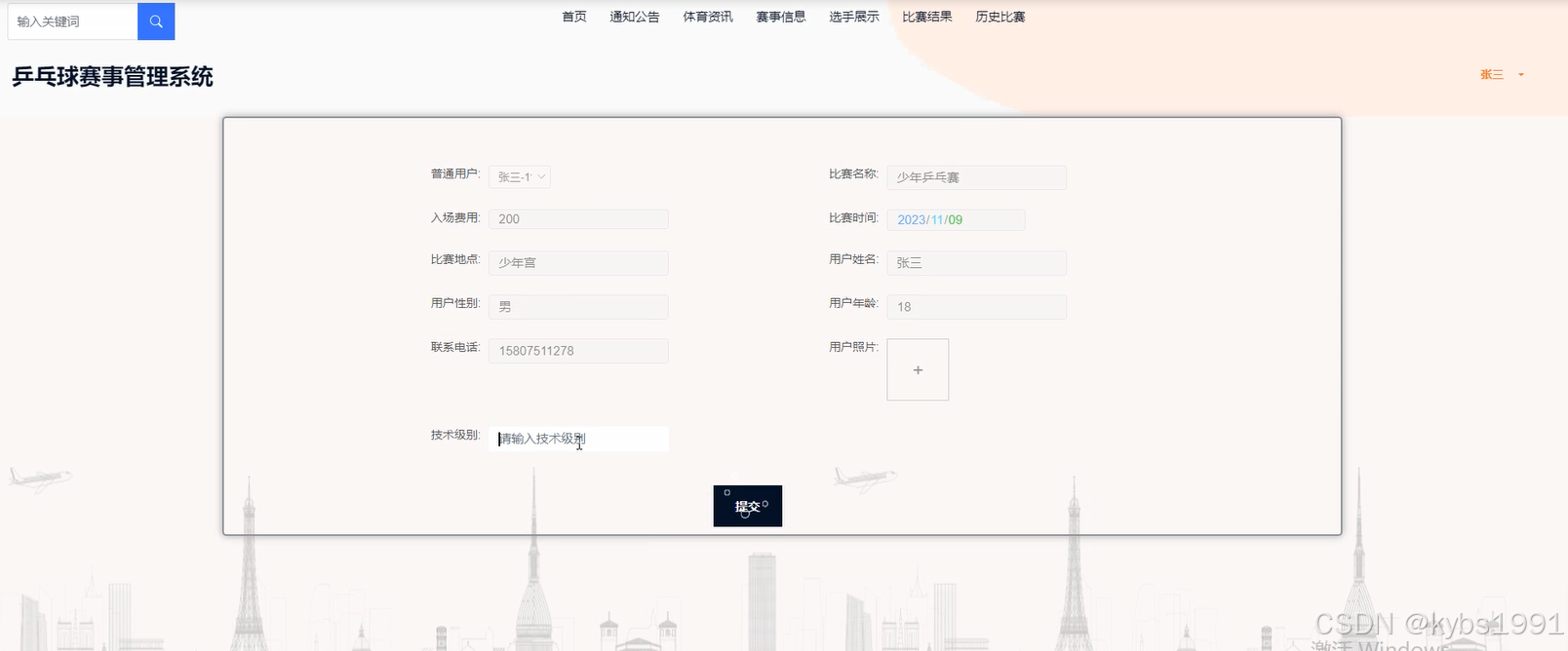Click the 用户照片 label text
The width and height of the screenshot is (1568, 651).
(853, 347)
